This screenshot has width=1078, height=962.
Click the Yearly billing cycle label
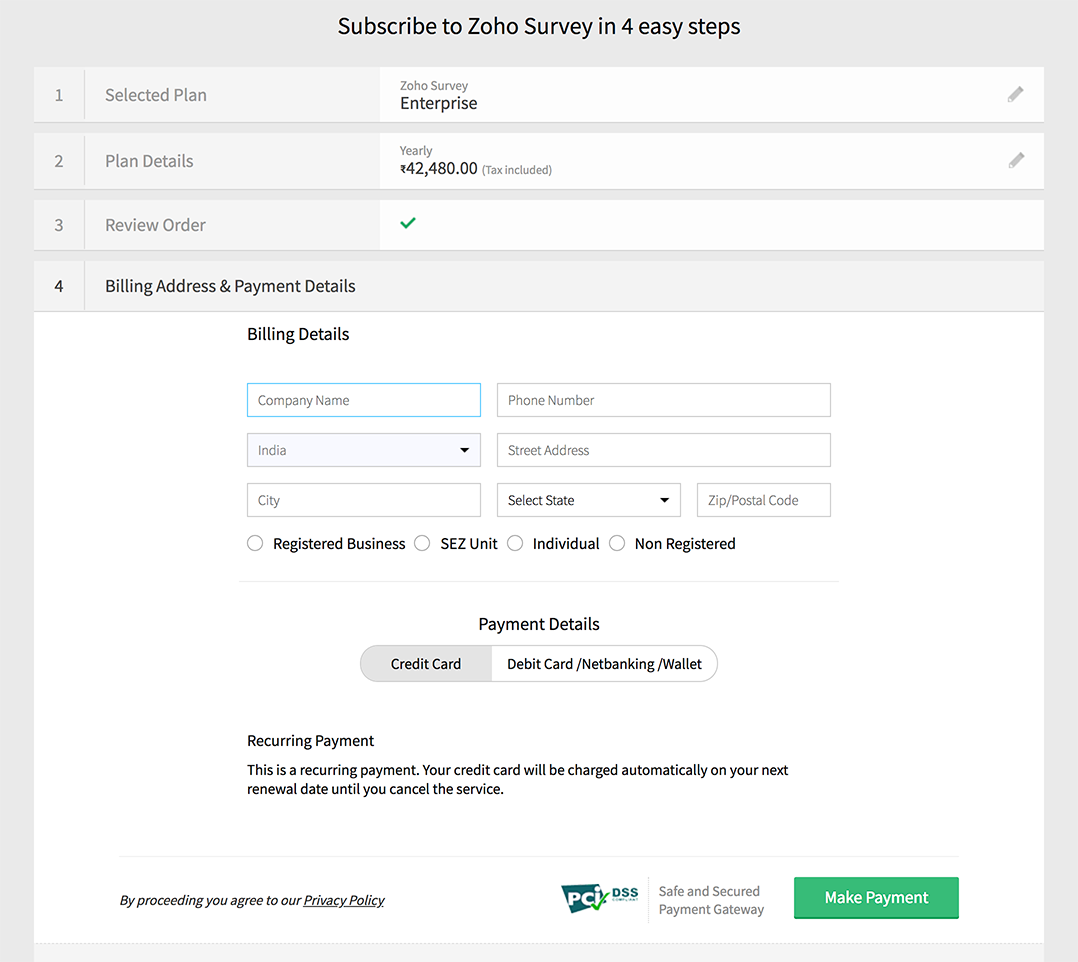point(416,151)
